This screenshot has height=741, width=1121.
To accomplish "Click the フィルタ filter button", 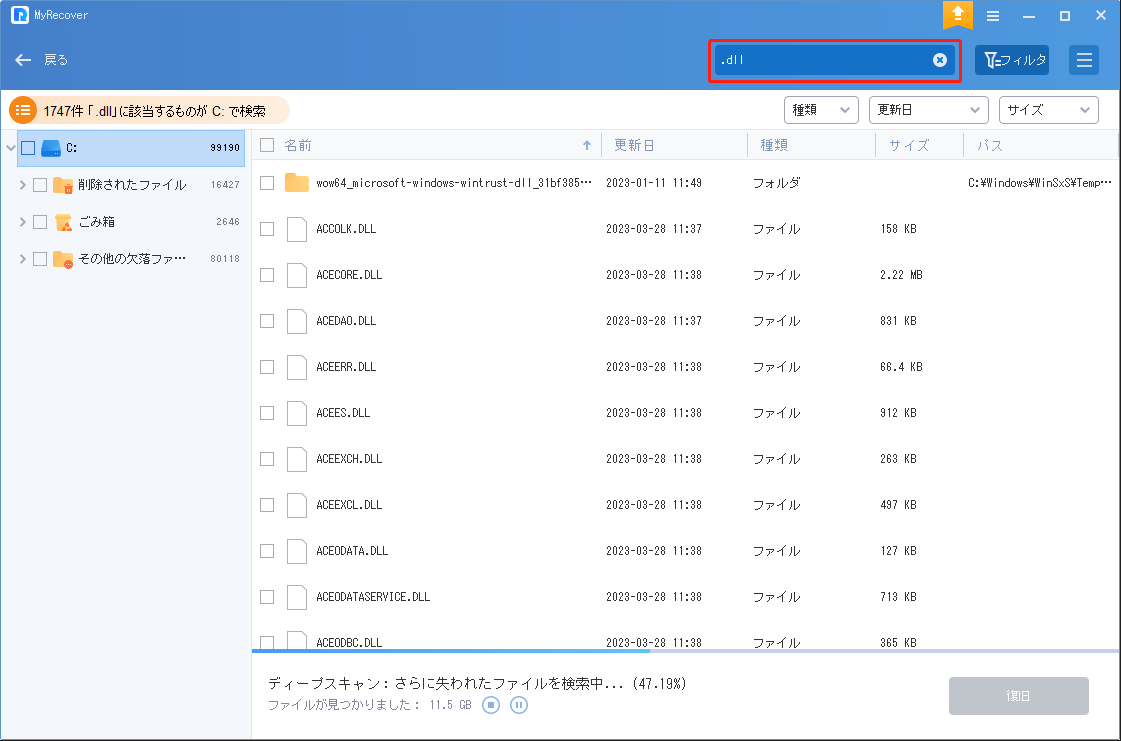I will pos(1012,60).
